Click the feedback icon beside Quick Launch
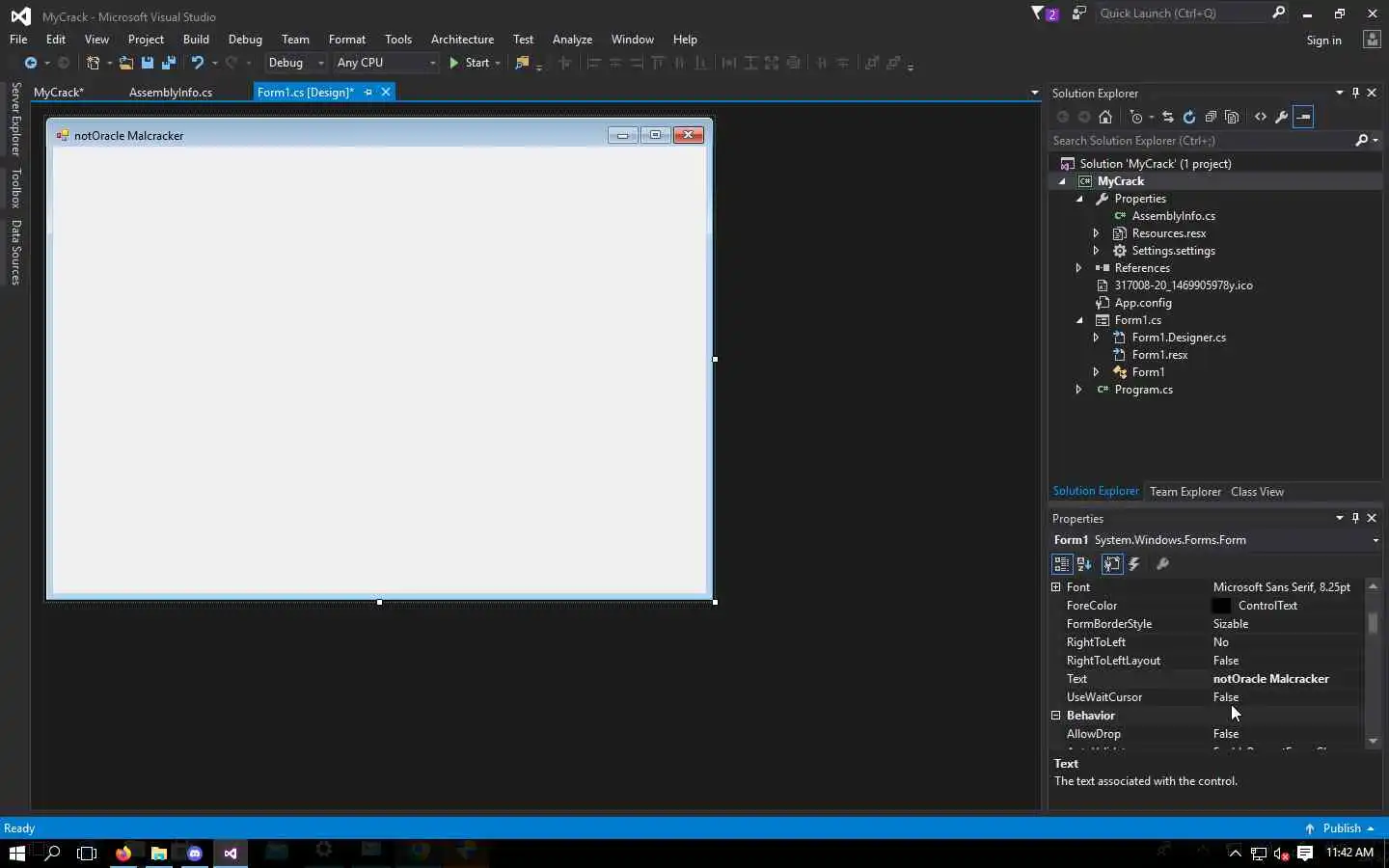1389x868 pixels. (1079, 14)
